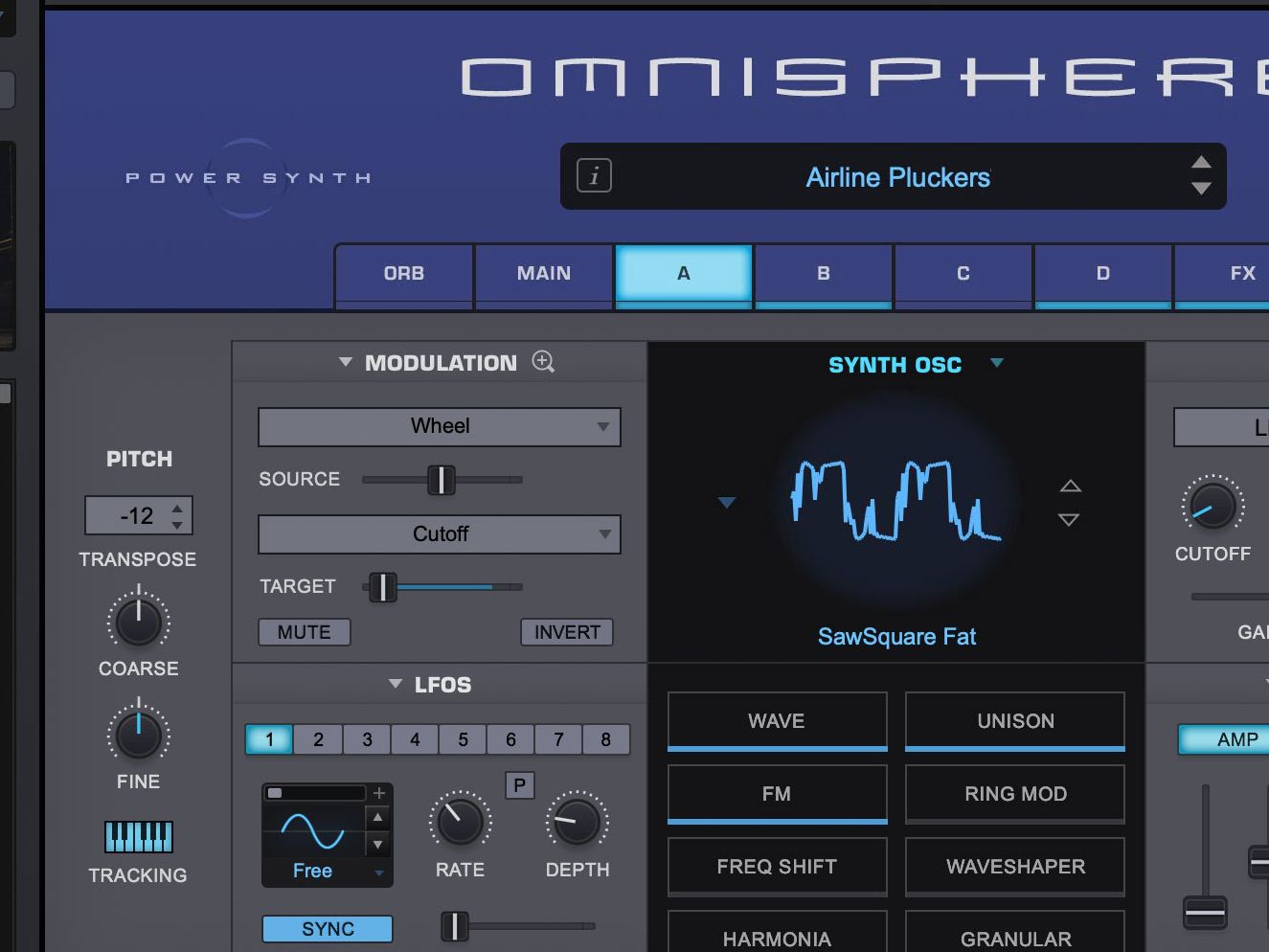The image size is (1269, 952).
Task: Open the Cutoff modulation target dropdown
Action: click(x=440, y=534)
